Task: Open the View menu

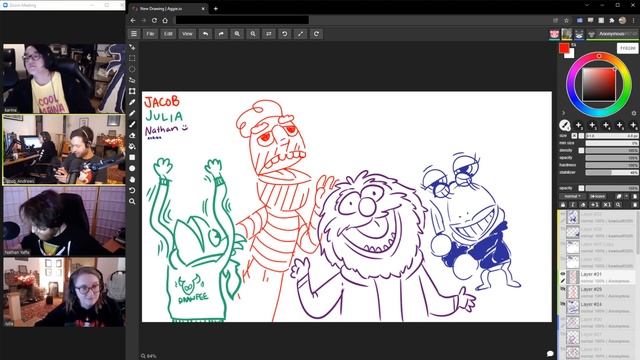Action: (187, 34)
